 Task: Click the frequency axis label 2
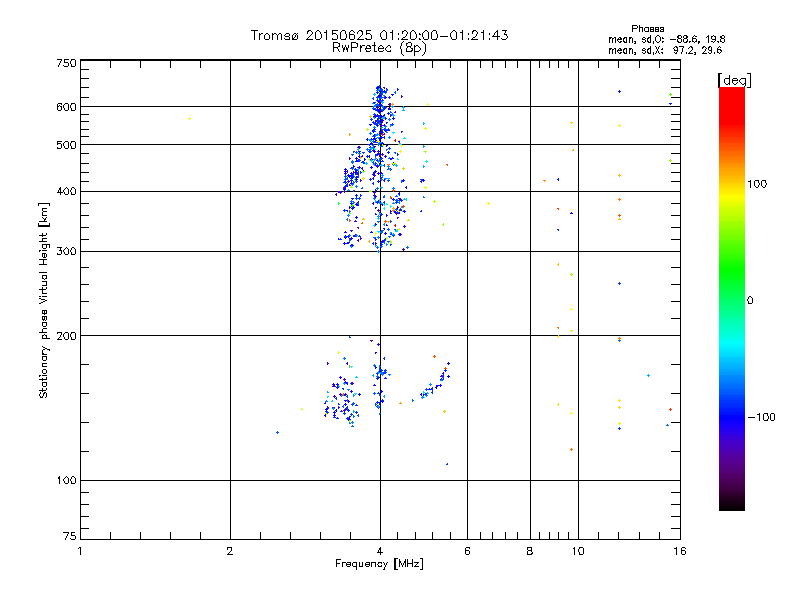click(230, 551)
